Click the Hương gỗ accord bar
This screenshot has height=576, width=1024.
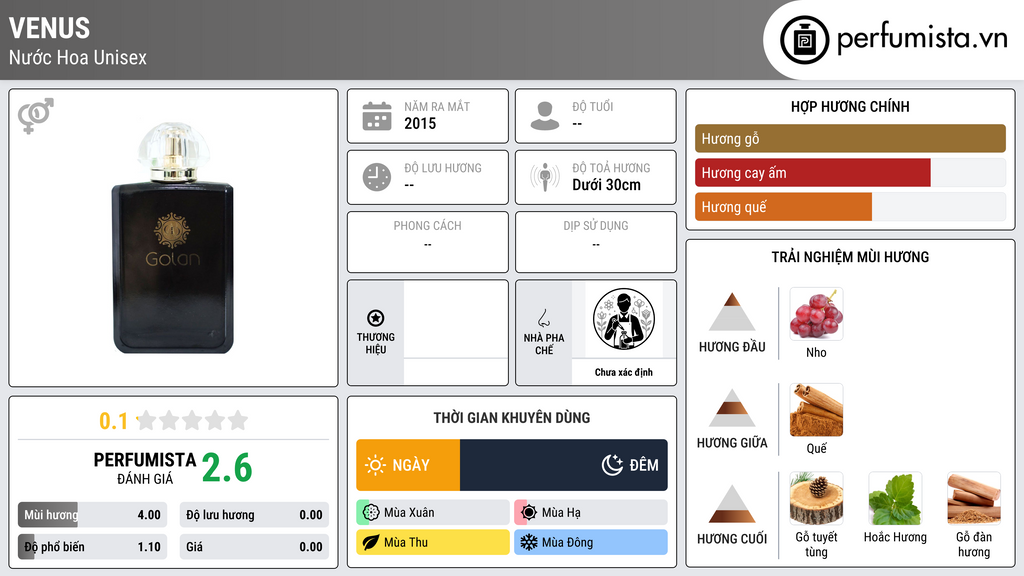(850, 138)
